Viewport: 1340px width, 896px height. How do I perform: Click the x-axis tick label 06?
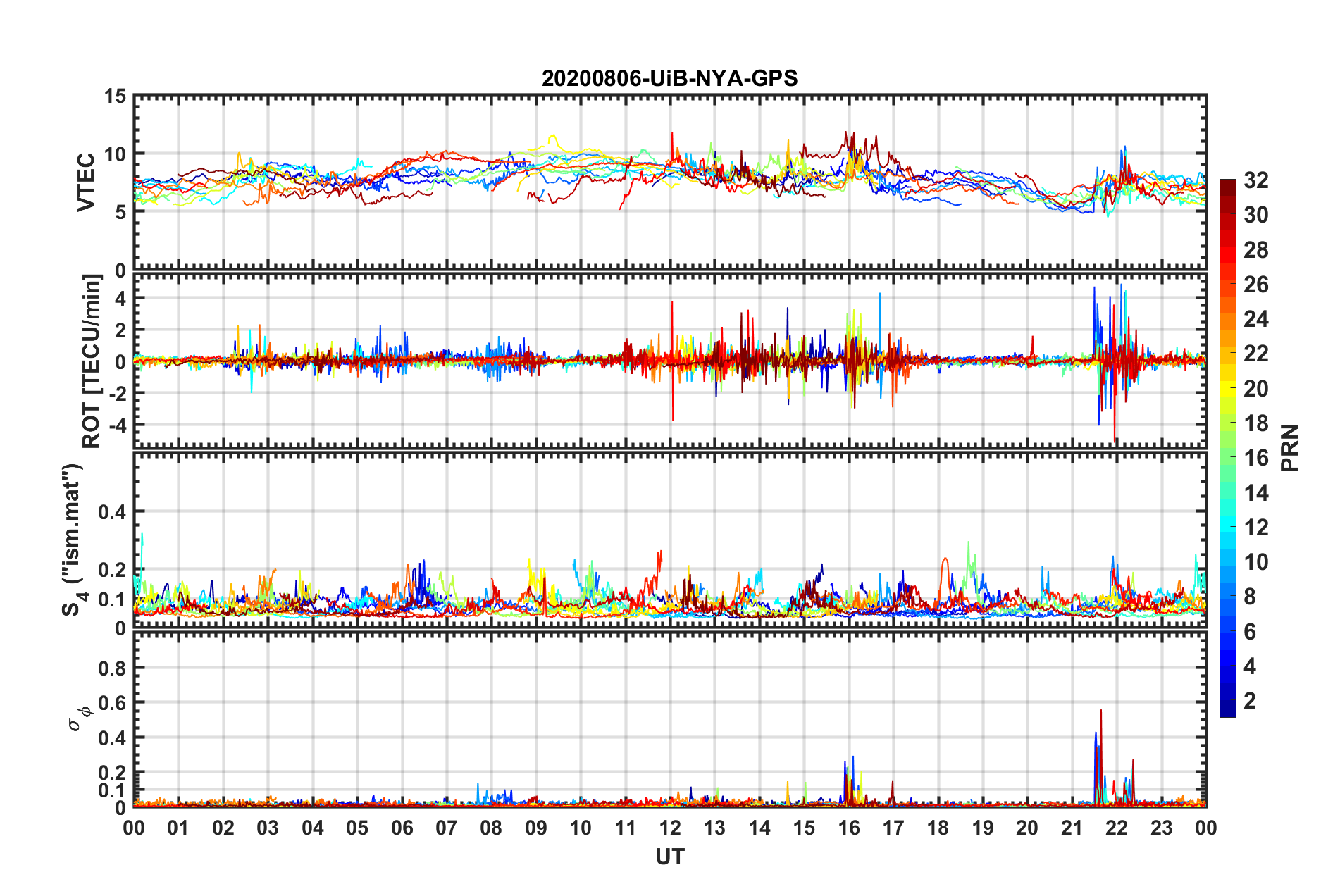pos(402,828)
